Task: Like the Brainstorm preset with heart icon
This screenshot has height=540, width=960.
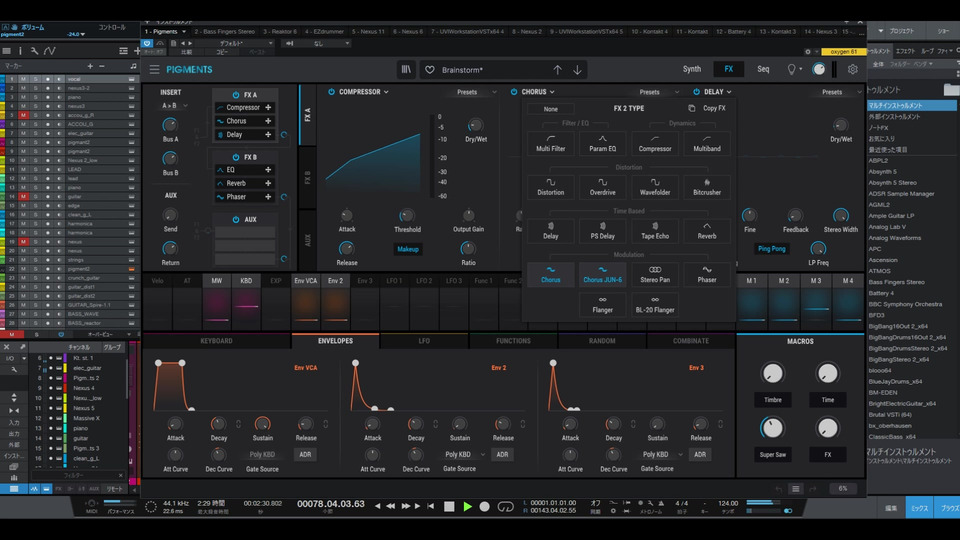Action: click(430, 70)
